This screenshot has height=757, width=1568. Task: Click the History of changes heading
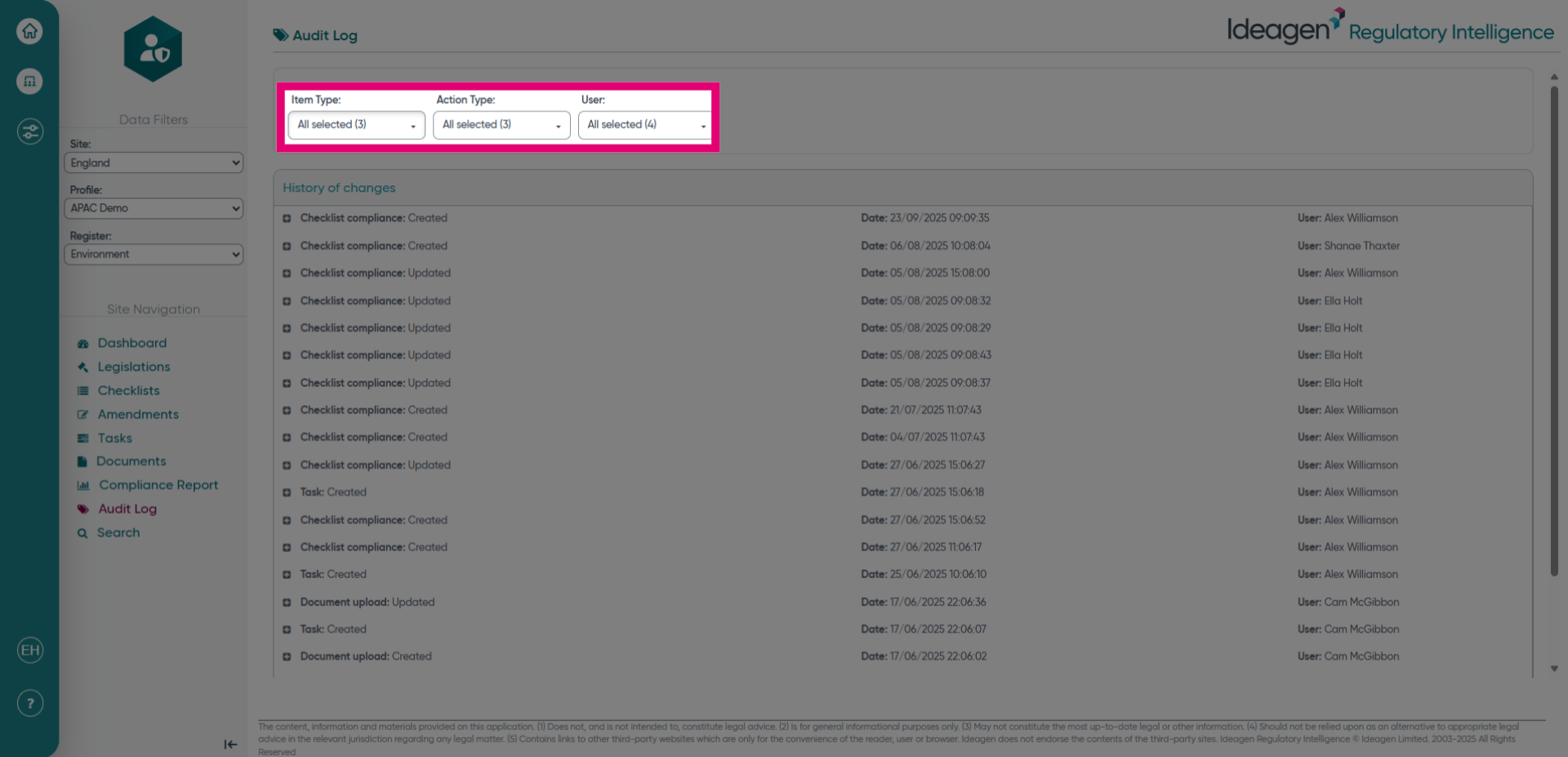[339, 188]
